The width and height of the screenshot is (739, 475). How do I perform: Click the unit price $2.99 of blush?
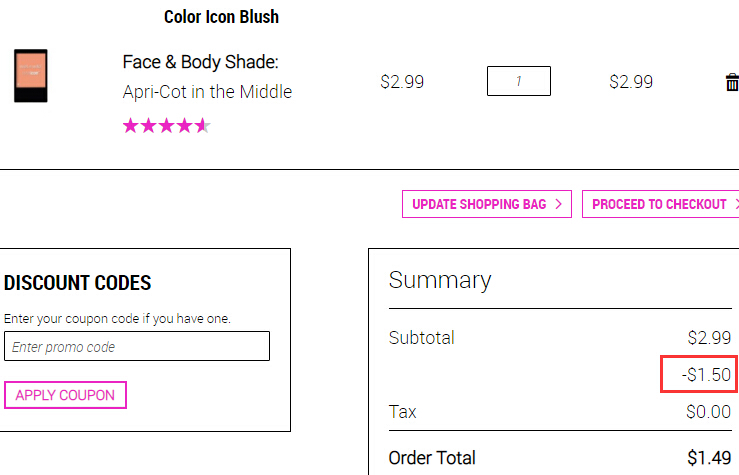(x=402, y=82)
